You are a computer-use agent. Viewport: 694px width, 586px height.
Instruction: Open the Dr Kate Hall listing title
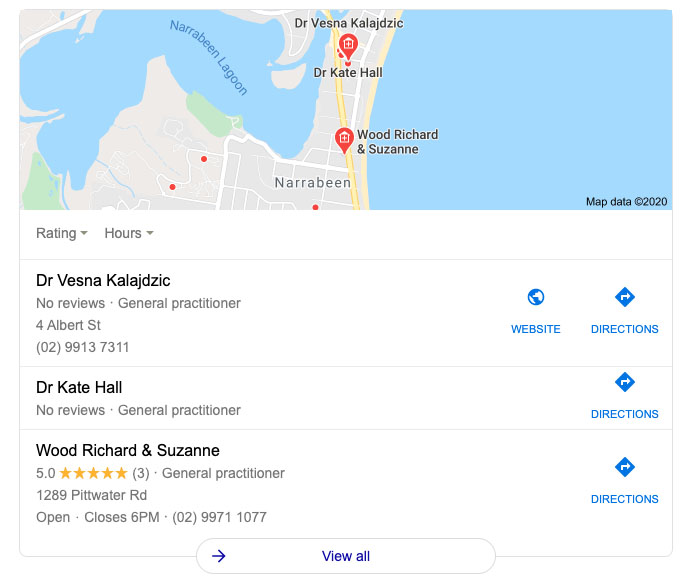point(79,387)
